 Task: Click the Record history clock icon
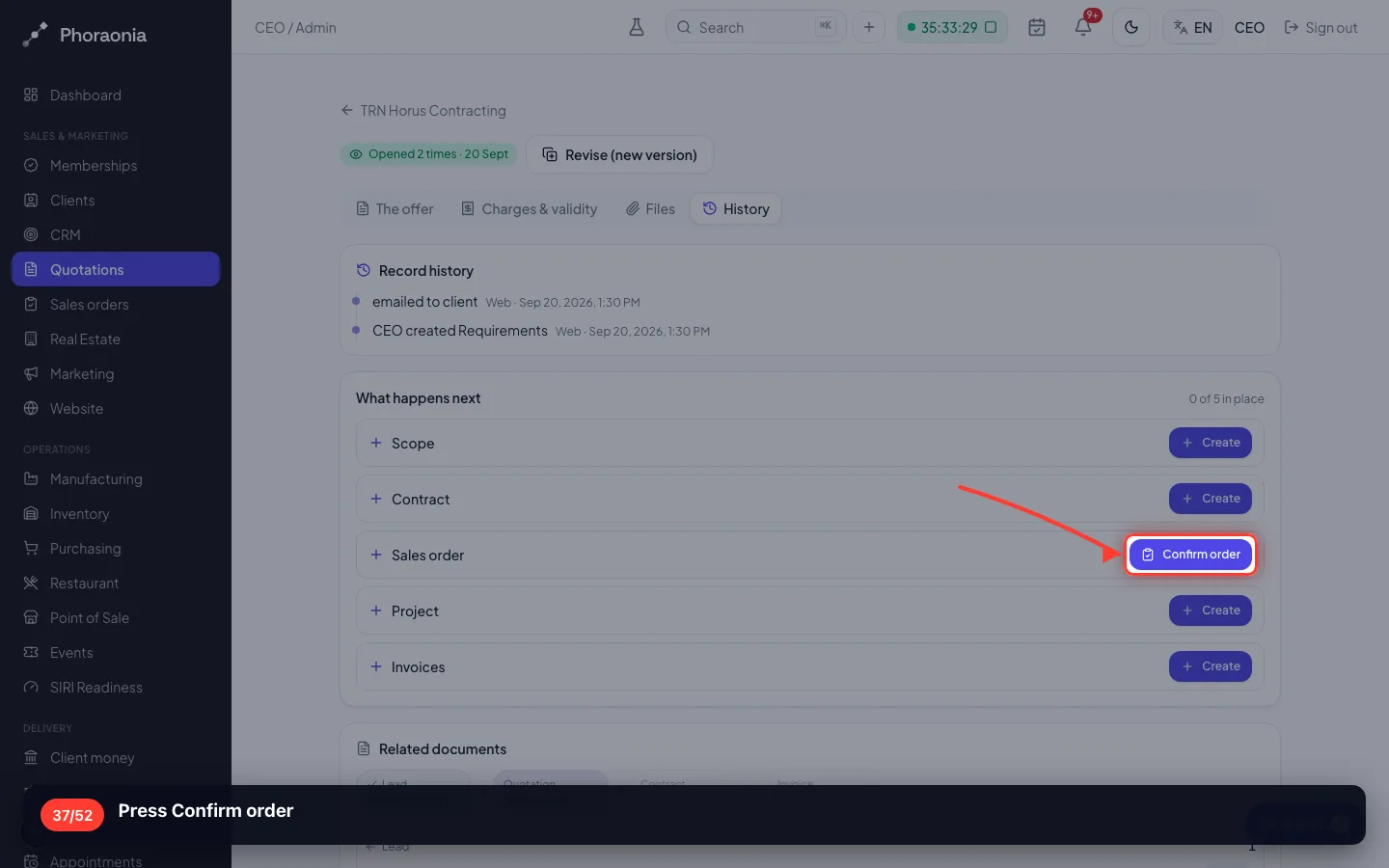(x=364, y=270)
